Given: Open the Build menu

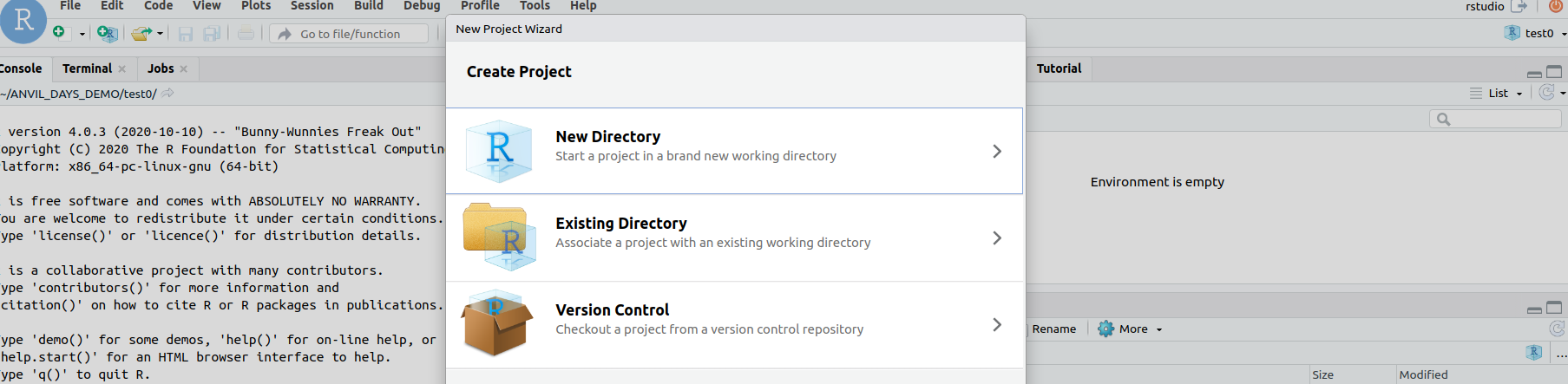Looking at the screenshot, I should coord(369,6).
